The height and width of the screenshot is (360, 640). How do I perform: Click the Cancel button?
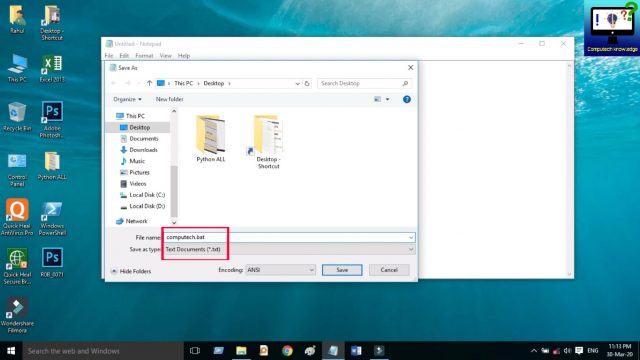click(389, 270)
